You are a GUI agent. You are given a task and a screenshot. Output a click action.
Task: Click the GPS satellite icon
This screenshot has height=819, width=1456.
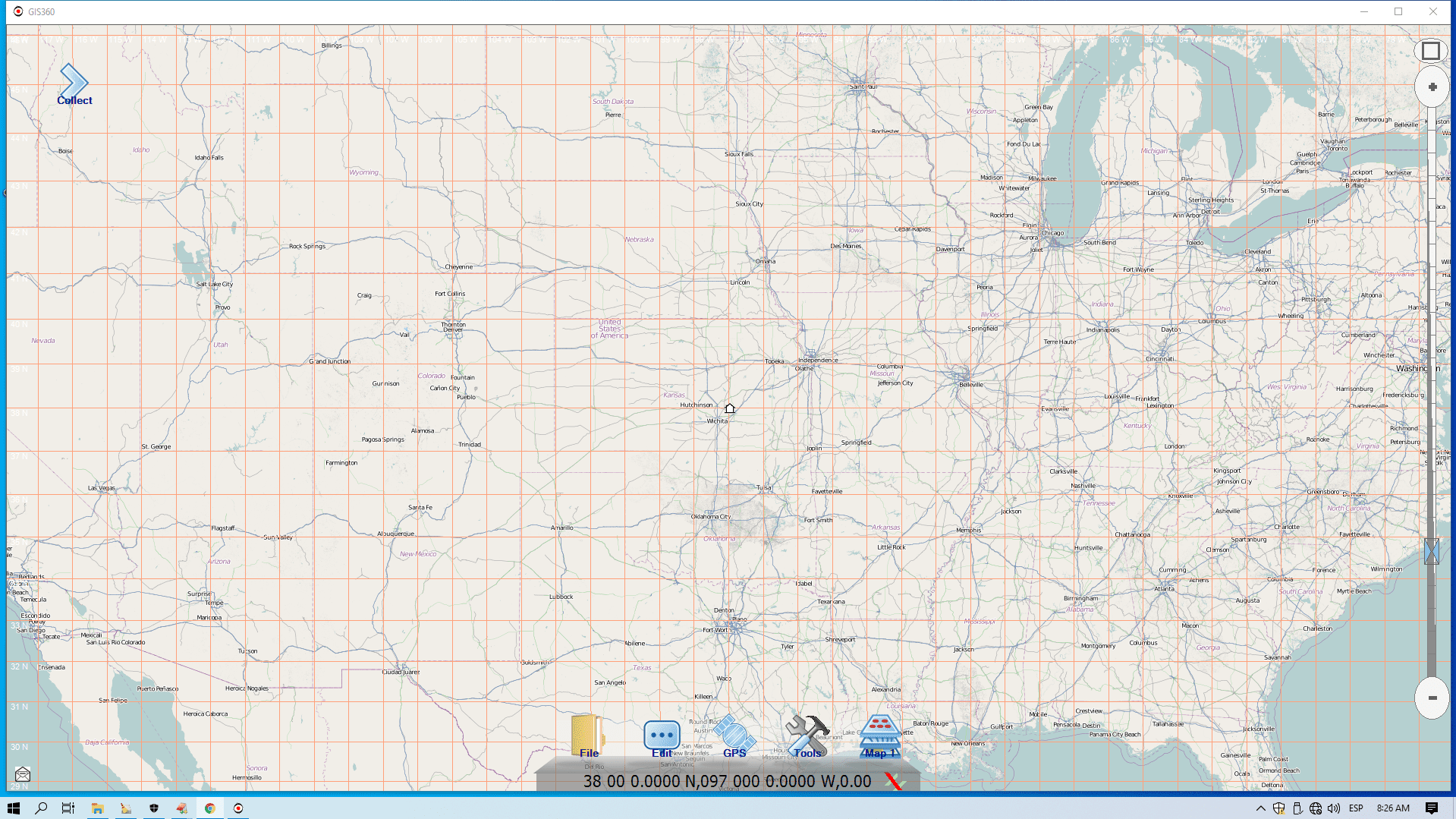[734, 736]
